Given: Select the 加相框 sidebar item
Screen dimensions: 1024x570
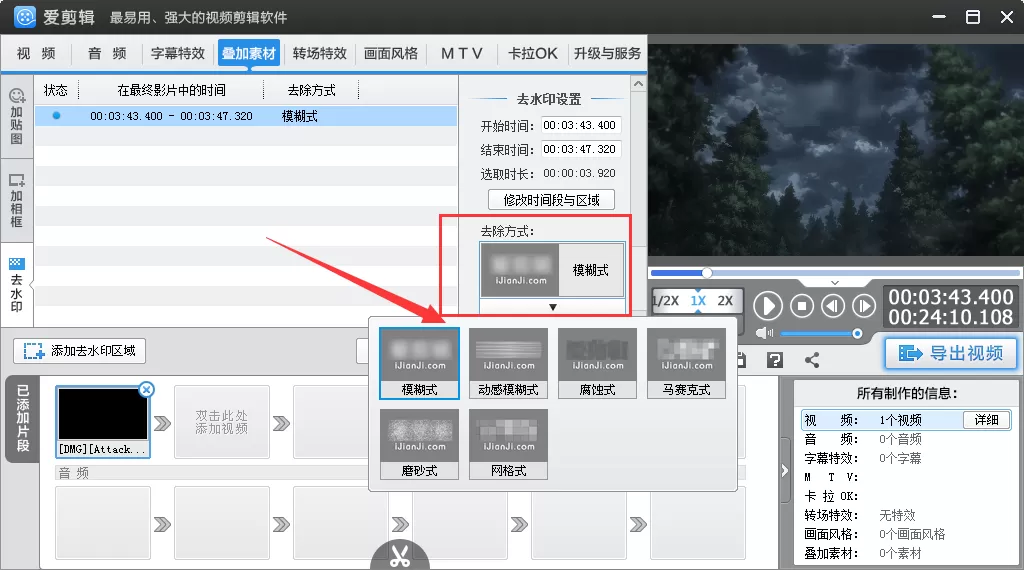Looking at the screenshot, I should [x=16, y=200].
